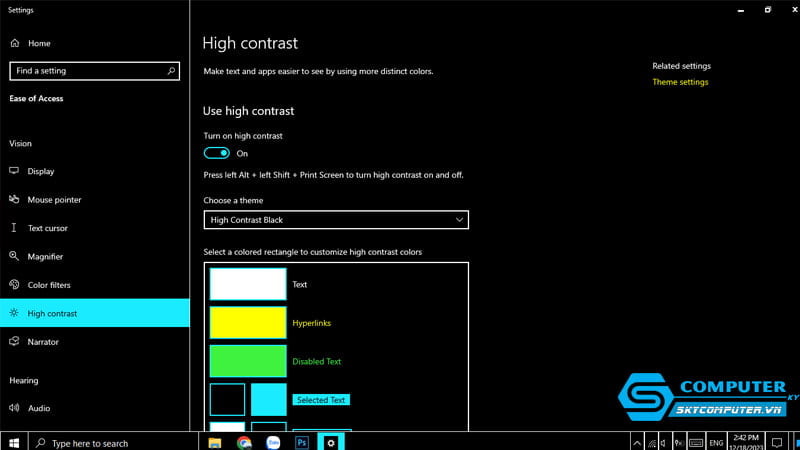
Task: Choose the green Disabled Text swatch
Action: [248, 361]
